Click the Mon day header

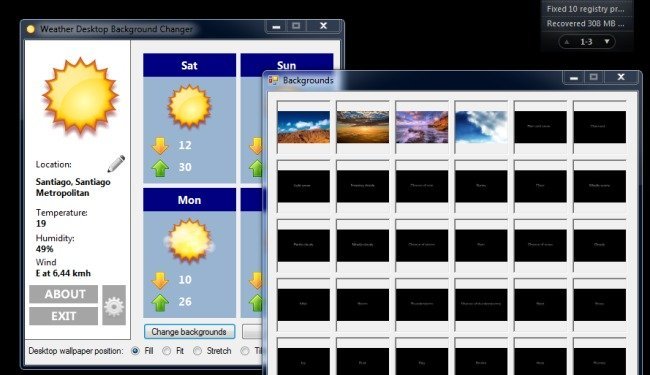(x=189, y=200)
